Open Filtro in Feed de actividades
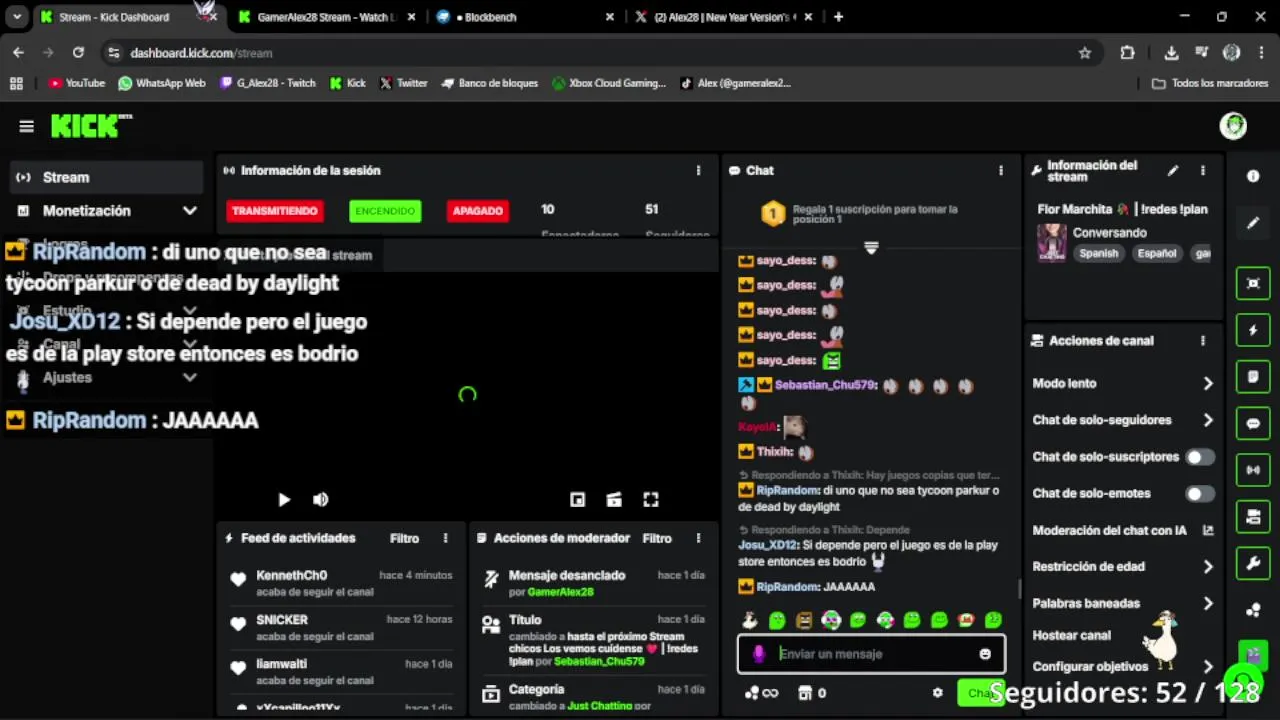 404,538
